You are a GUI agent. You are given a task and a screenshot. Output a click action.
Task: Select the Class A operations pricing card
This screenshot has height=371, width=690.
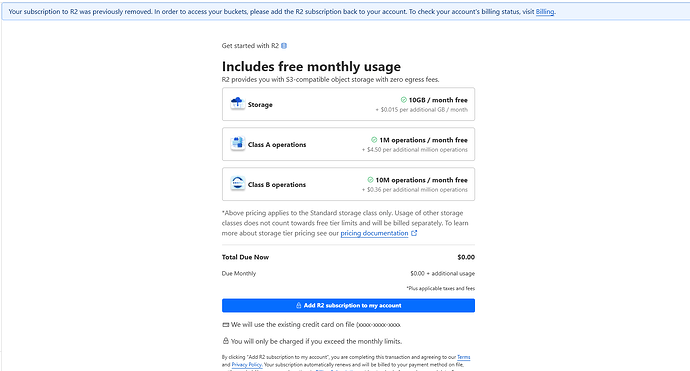pos(348,144)
